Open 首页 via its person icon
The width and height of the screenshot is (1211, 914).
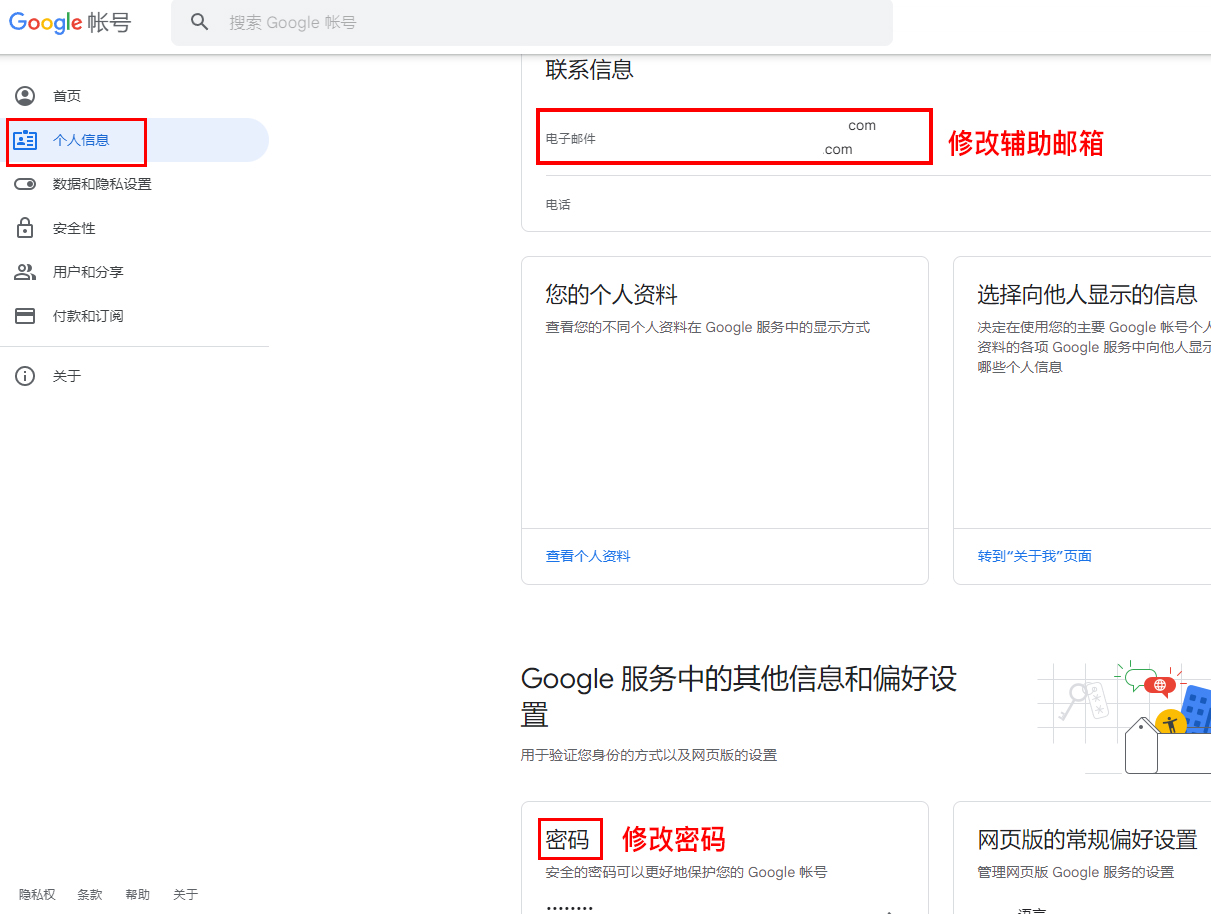click(25, 96)
